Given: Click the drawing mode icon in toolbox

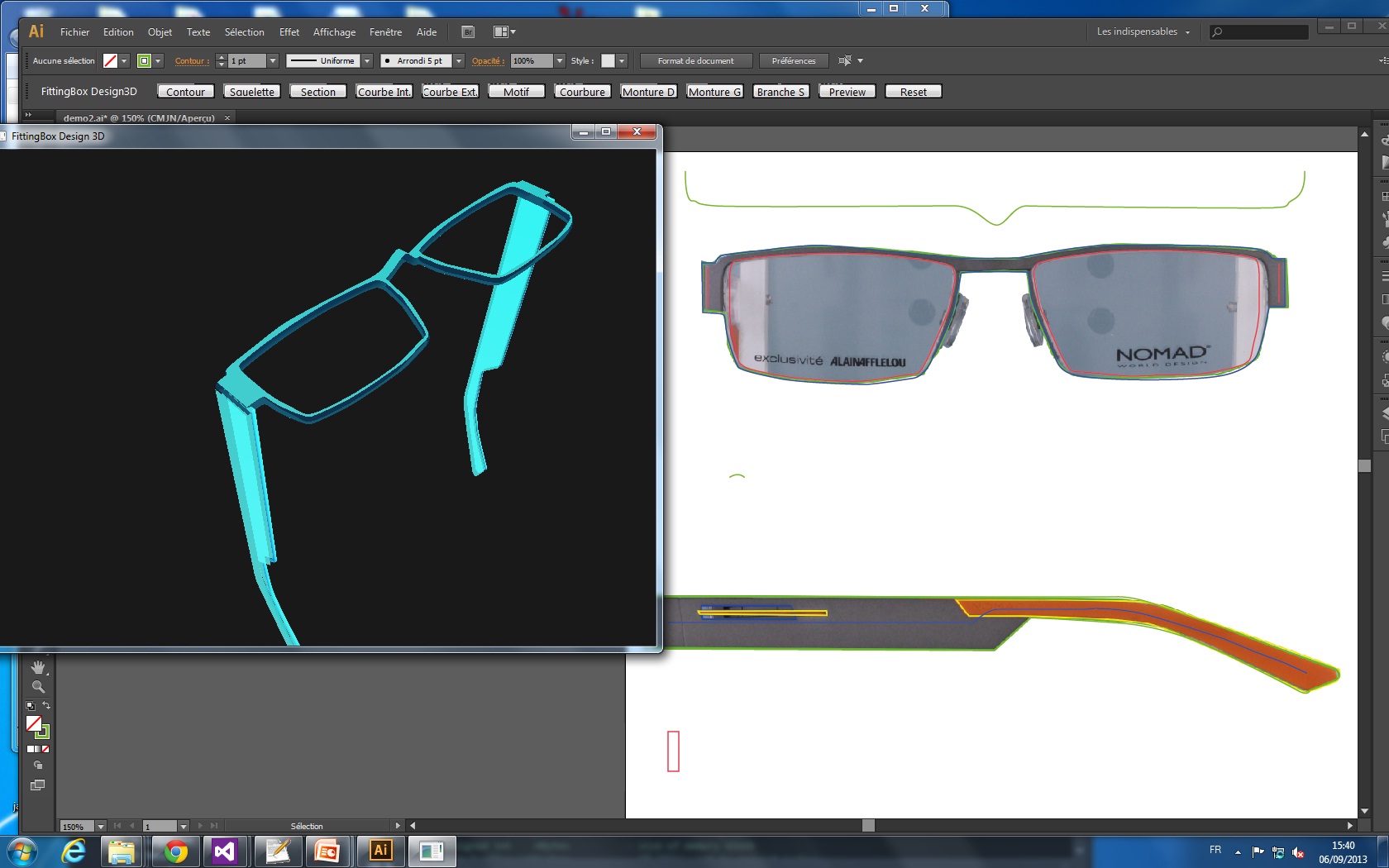Looking at the screenshot, I should pos(38,765).
